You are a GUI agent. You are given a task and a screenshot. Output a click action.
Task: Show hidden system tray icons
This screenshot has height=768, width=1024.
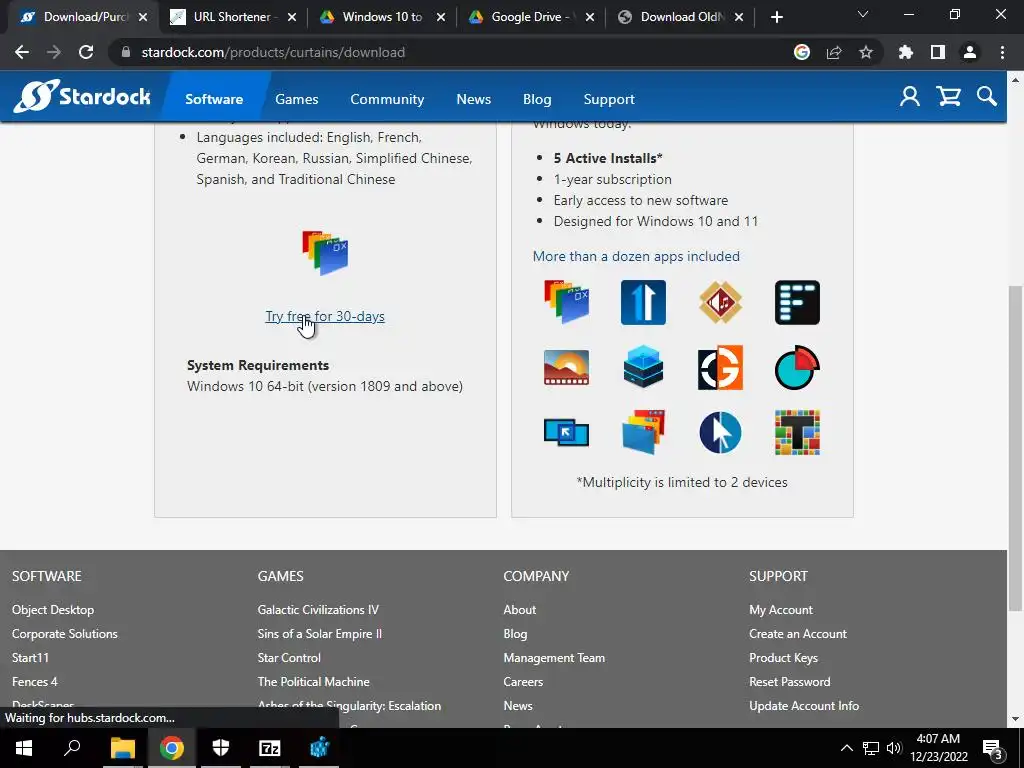[846, 748]
